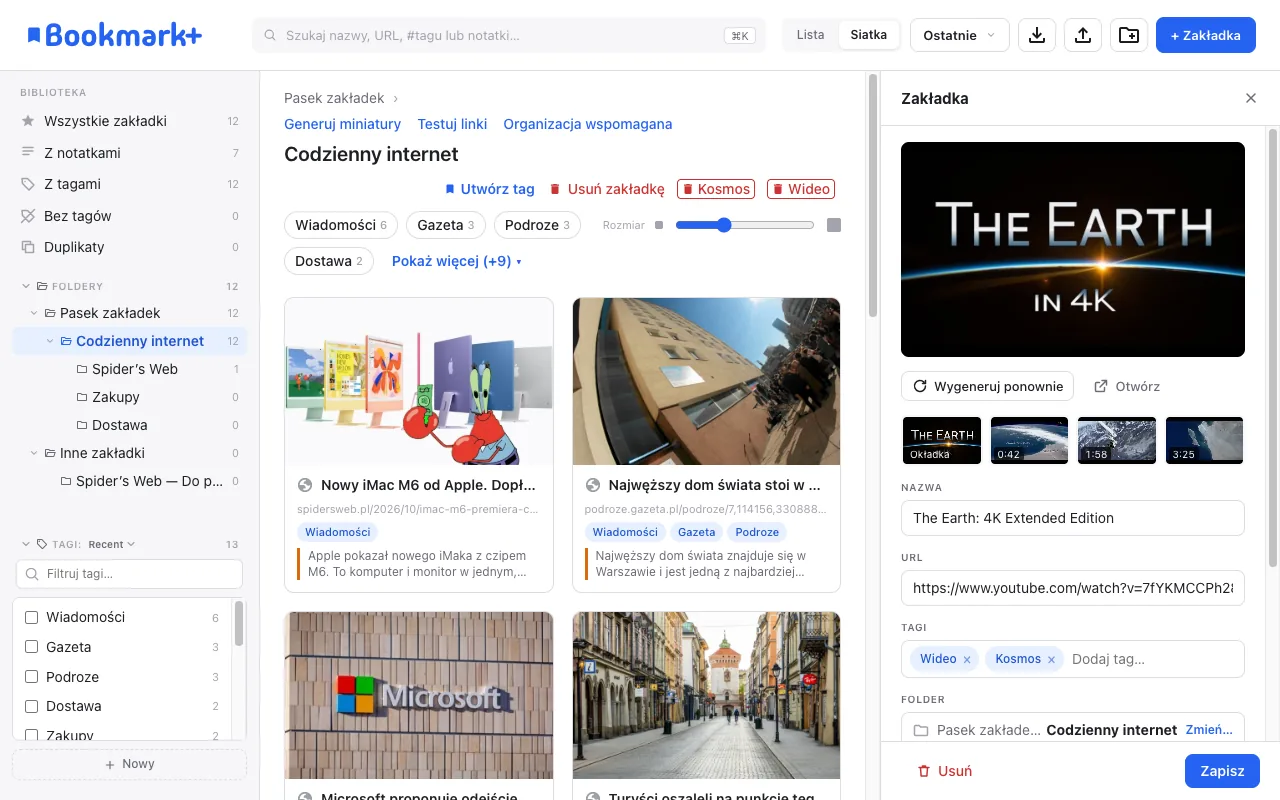Switch view to Siatka

point(868,35)
